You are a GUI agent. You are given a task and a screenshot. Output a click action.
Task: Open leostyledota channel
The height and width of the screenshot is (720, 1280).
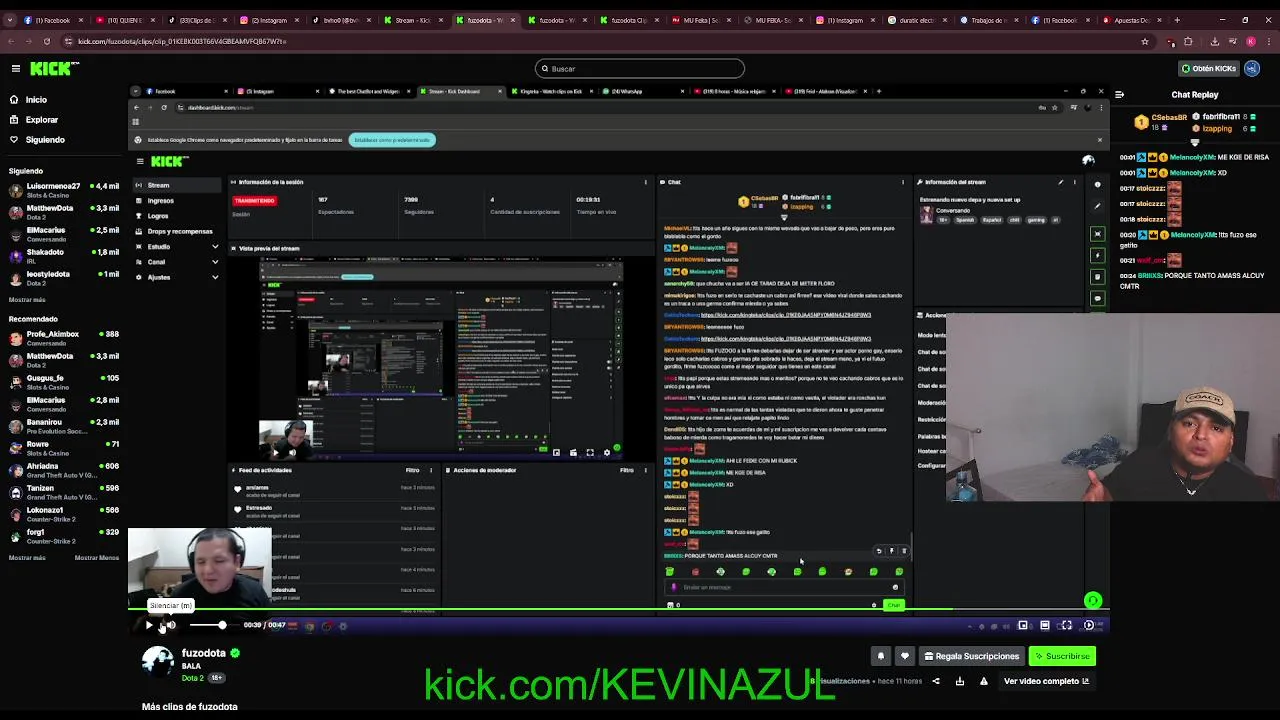click(64, 278)
